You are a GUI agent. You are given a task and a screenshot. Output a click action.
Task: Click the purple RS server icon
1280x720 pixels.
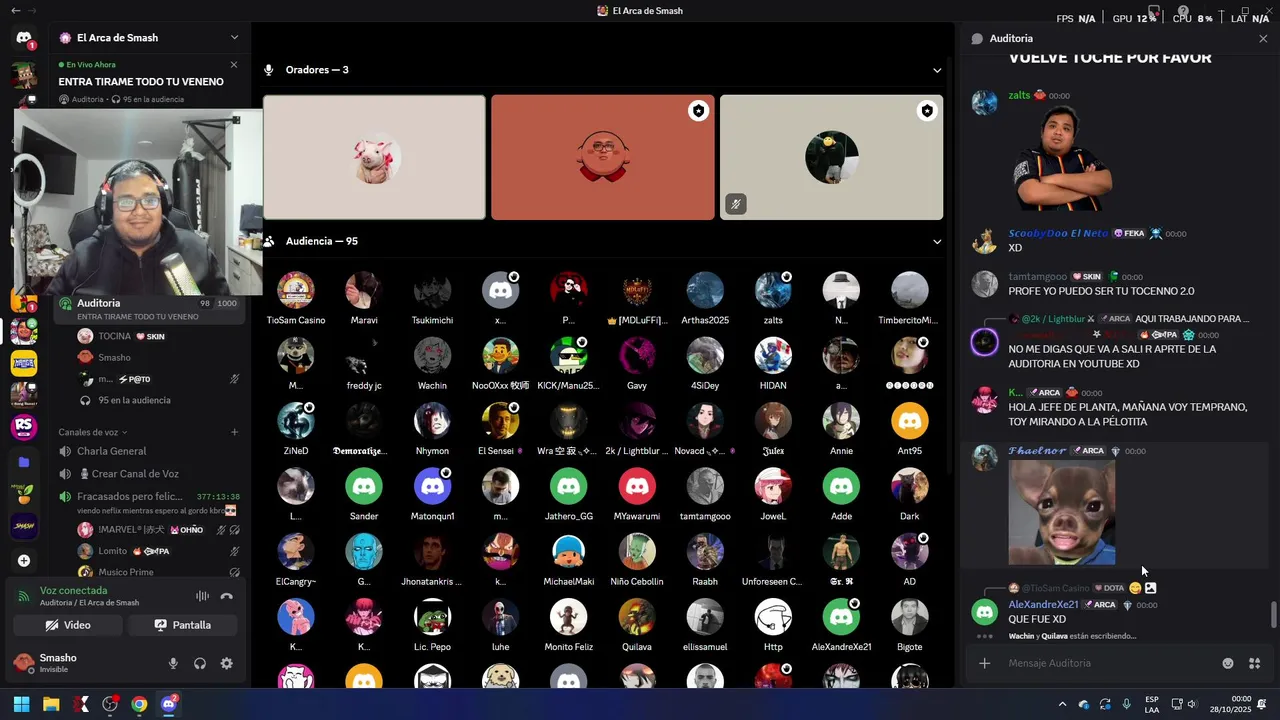pyautogui.click(x=23, y=428)
